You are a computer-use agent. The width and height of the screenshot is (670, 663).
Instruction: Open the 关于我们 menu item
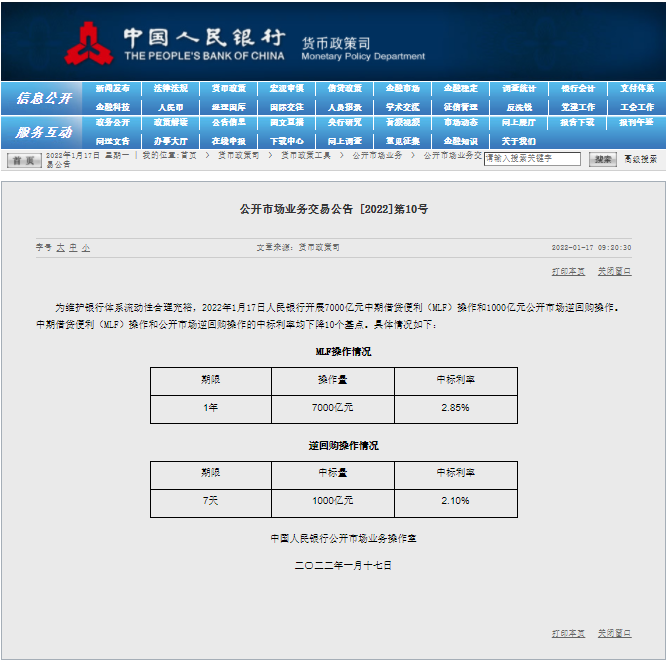click(x=519, y=141)
